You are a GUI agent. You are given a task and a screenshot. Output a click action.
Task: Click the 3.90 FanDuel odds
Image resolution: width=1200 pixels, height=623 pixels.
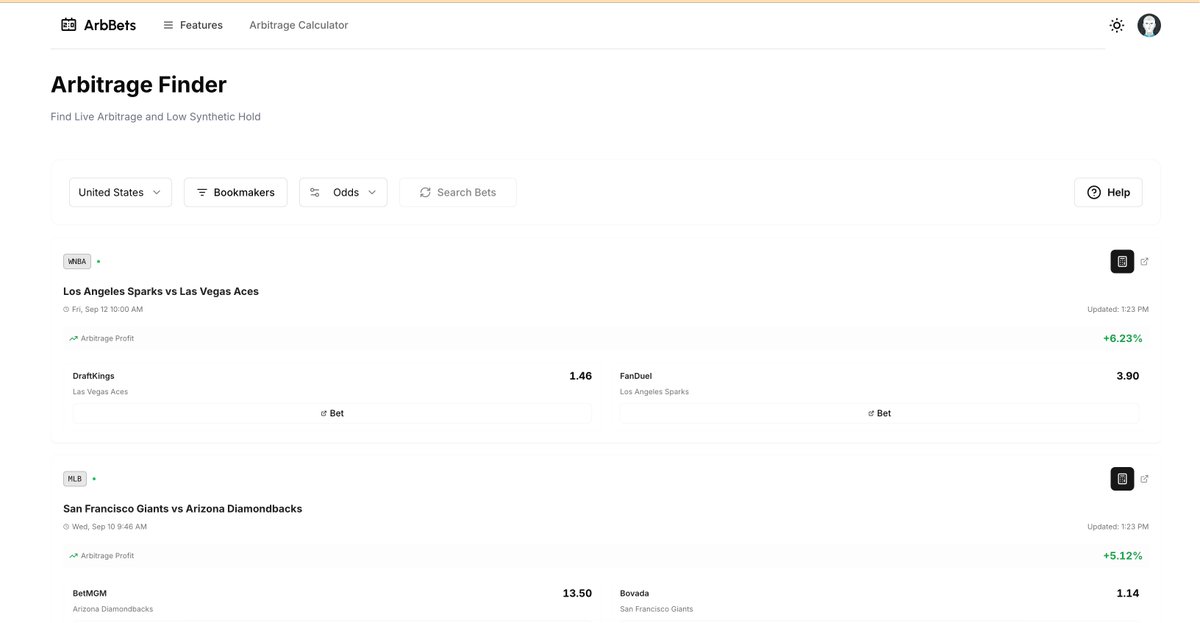[x=1127, y=376]
